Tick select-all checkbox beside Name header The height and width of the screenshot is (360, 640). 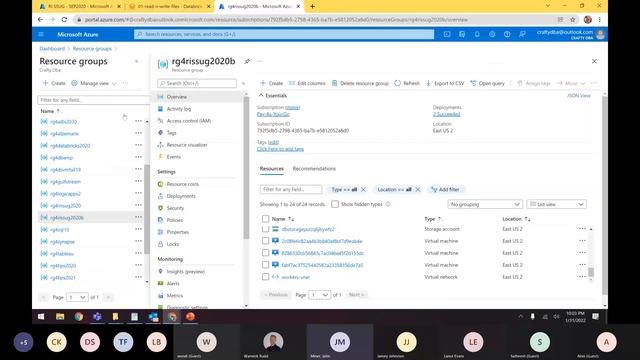(x=265, y=219)
